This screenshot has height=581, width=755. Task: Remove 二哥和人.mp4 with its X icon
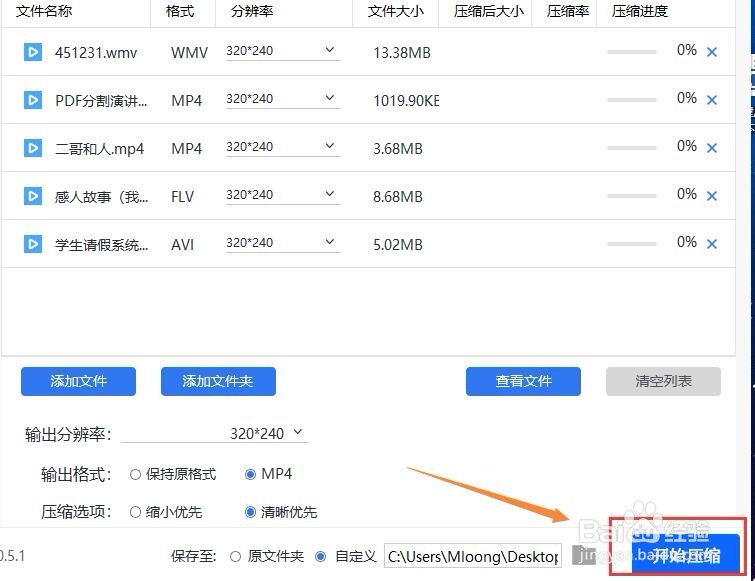[x=712, y=148]
